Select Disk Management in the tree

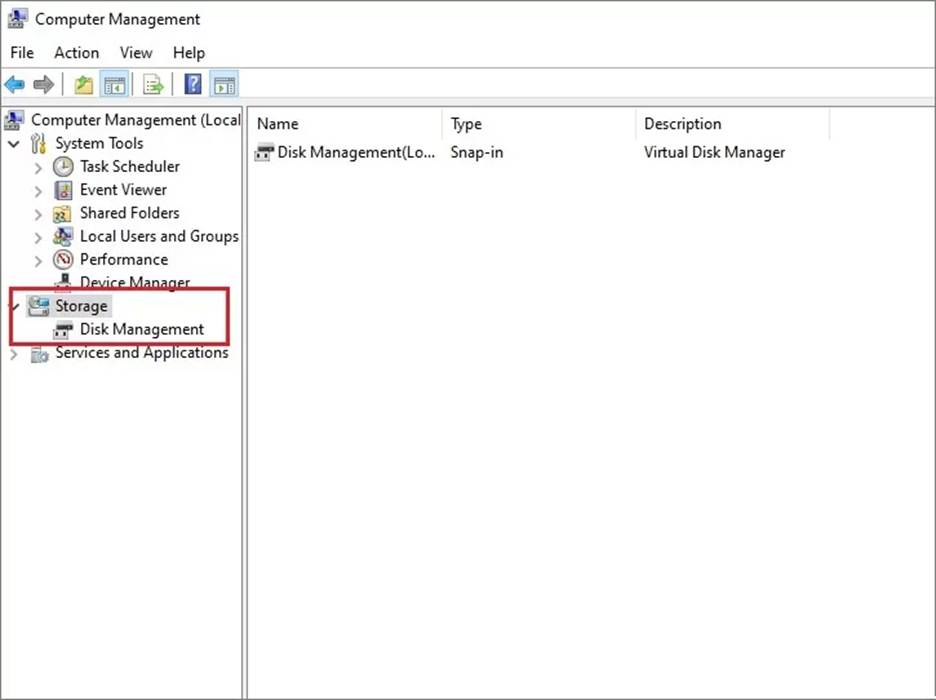tap(141, 329)
